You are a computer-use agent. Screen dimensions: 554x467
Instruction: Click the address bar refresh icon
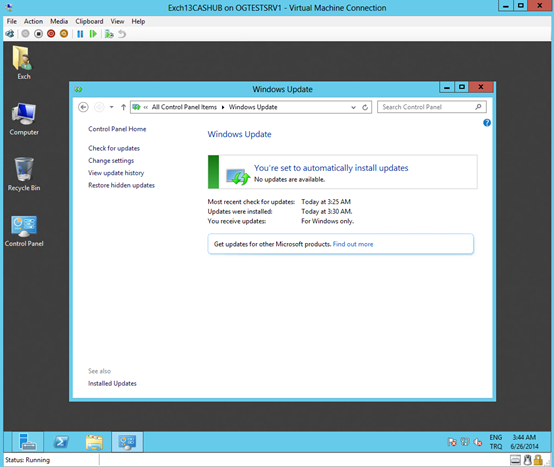(365, 107)
